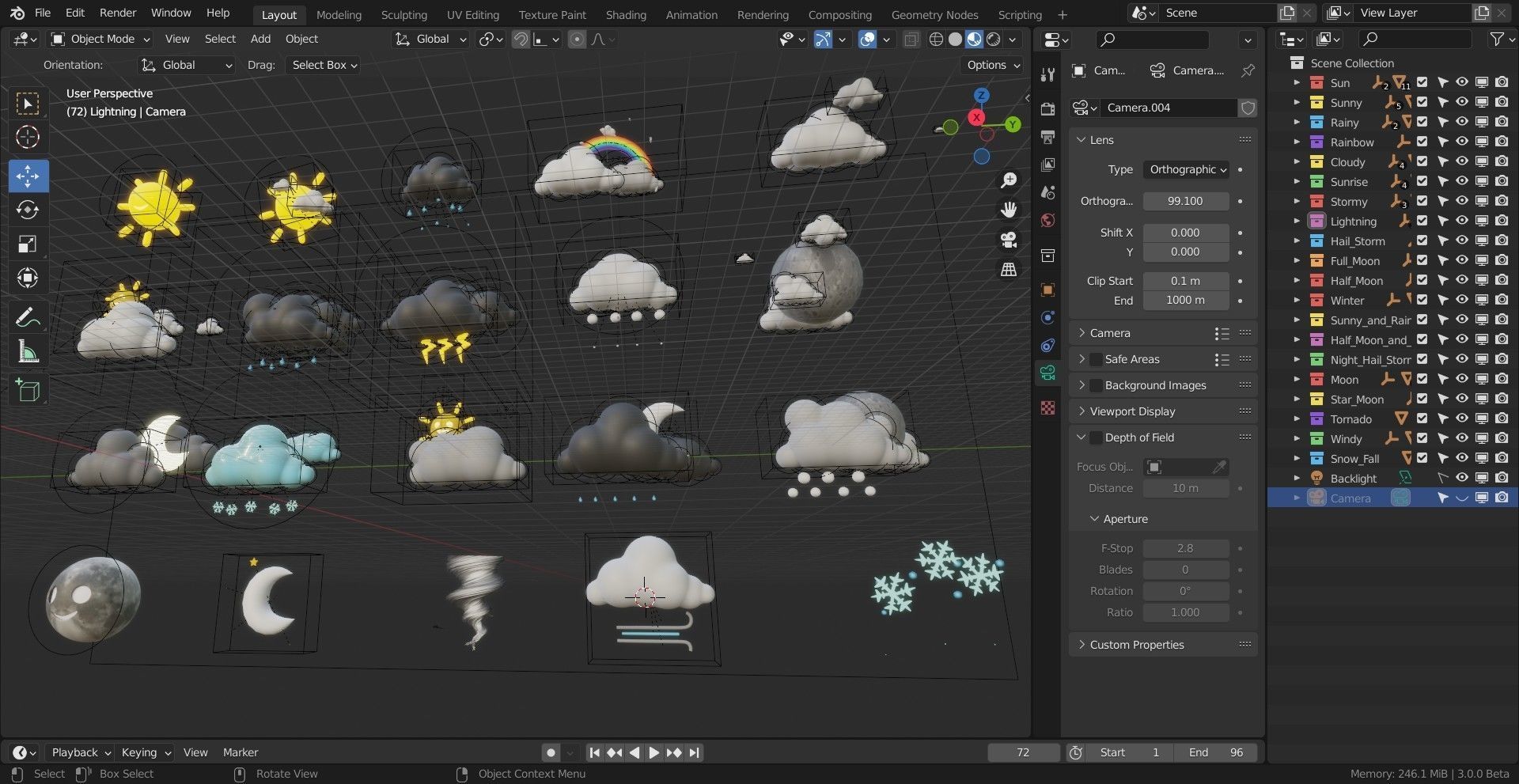The height and width of the screenshot is (784, 1519).
Task: Open the File menu
Action: [x=43, y=13]
